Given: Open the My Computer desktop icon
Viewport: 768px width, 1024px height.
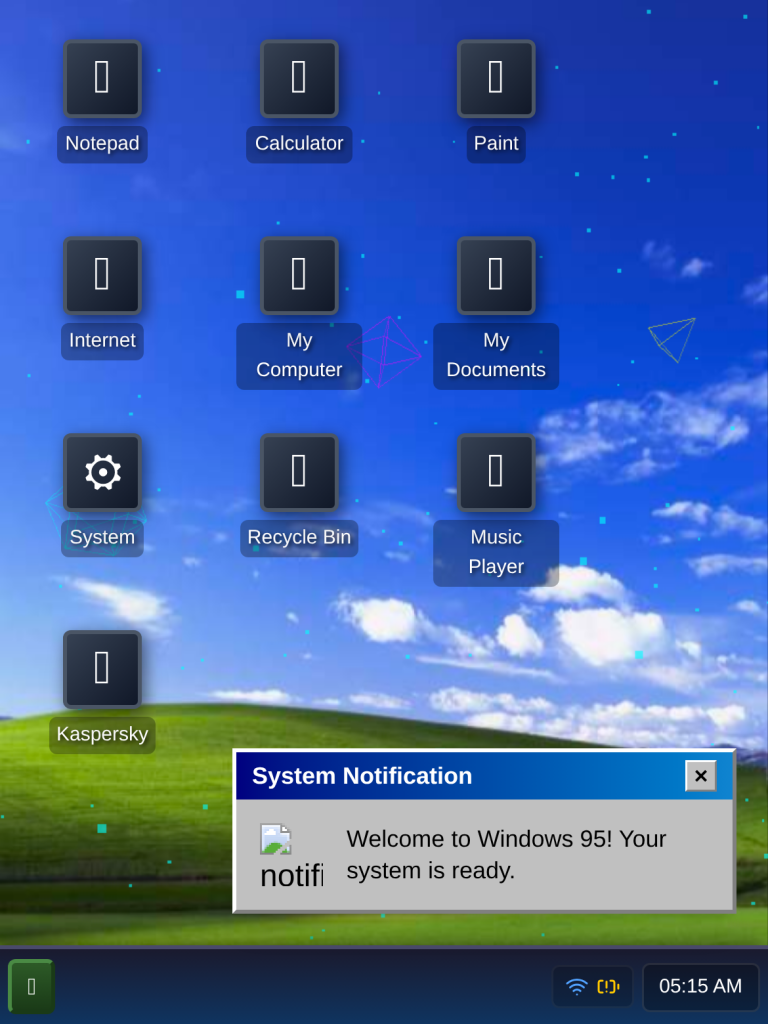Looking at the screenshot, I should 299,276.
